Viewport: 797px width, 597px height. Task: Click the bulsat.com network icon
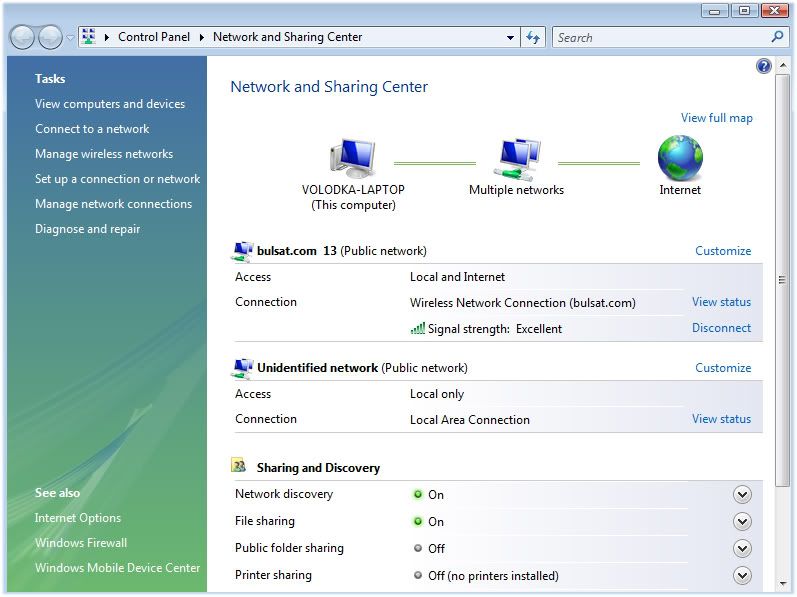[x=242, y=251]
